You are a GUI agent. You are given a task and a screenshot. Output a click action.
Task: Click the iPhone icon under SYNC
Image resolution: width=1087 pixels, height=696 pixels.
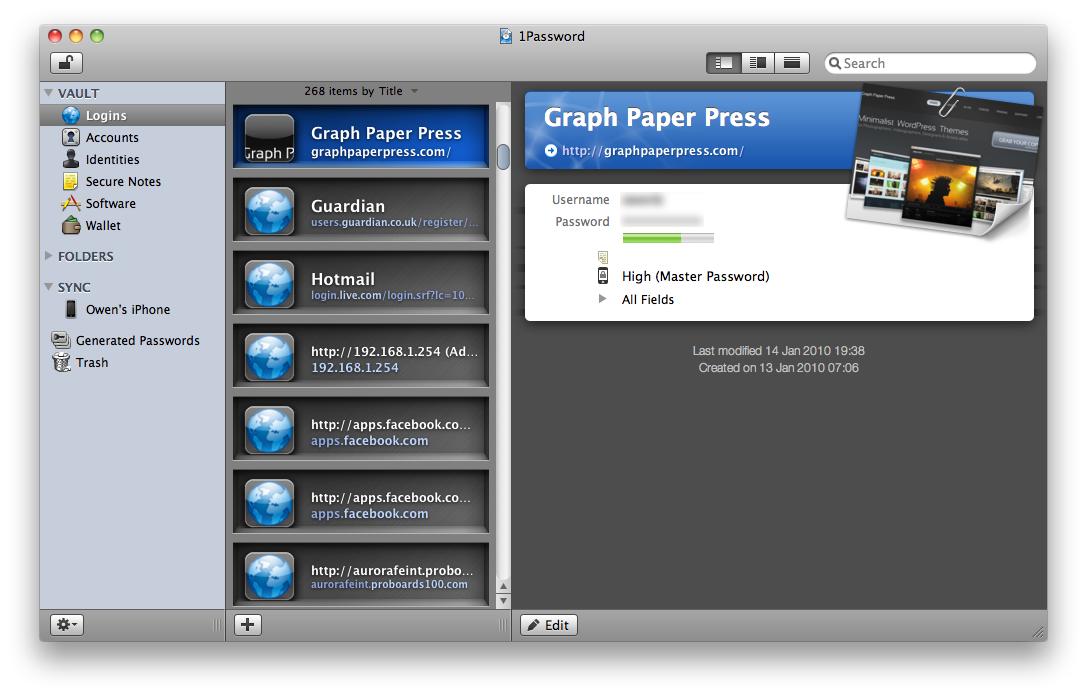[x=71, y=309]
